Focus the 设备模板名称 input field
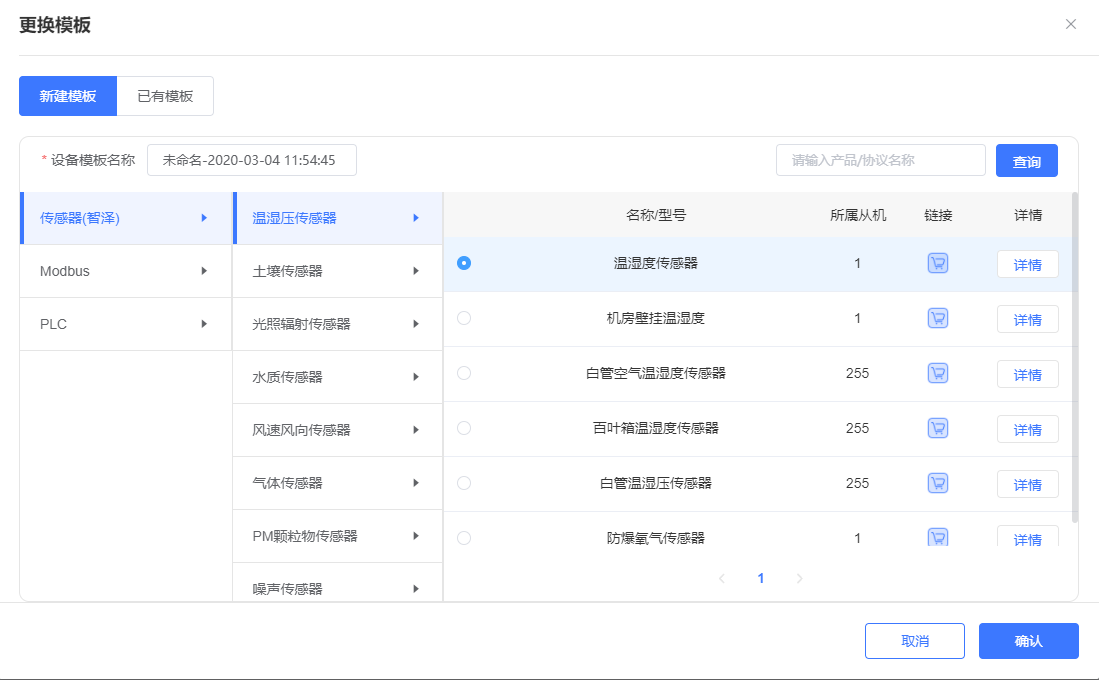1099x680 pixels. pos(251,160)
